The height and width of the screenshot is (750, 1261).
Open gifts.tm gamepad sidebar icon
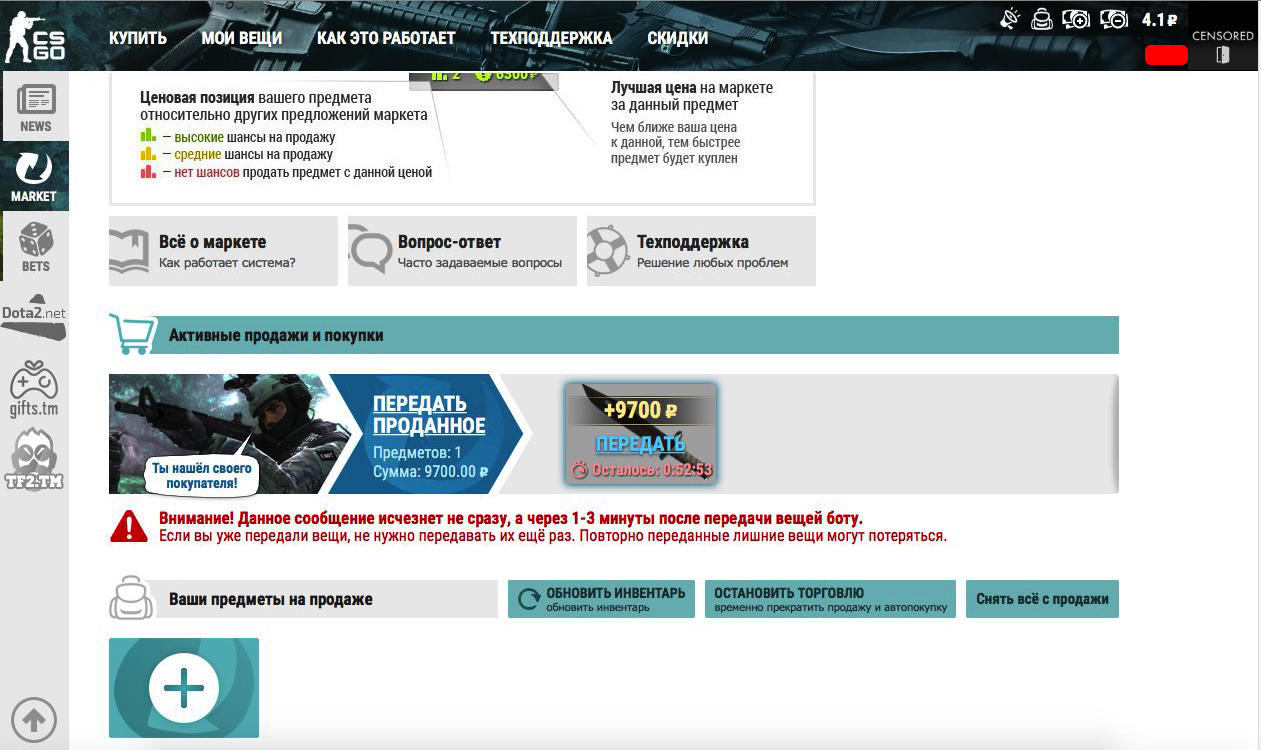pyautogui.click(x=34, y=388)
